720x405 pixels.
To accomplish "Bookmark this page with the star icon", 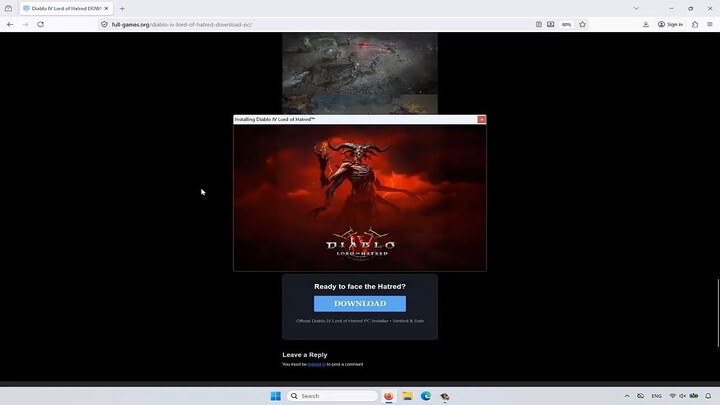I will coord(582,24).
